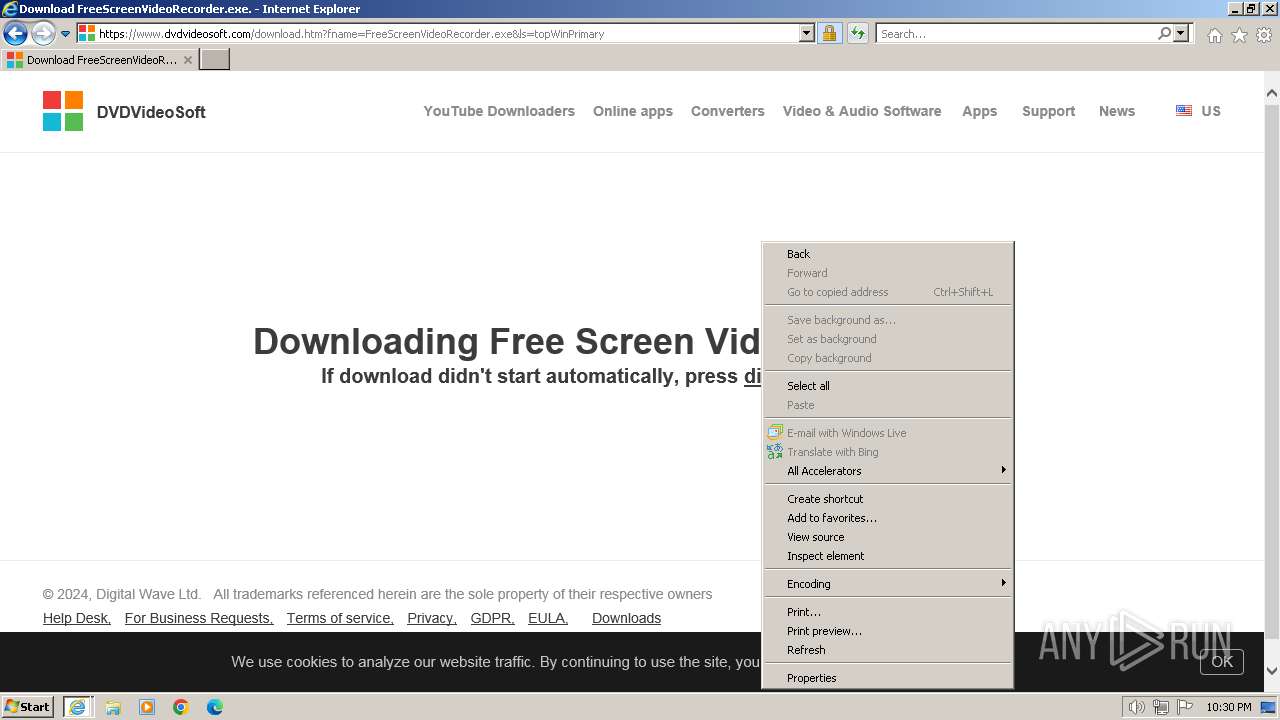Choose Print... in context menu
1280x720 pixels.
click(888, 612)
